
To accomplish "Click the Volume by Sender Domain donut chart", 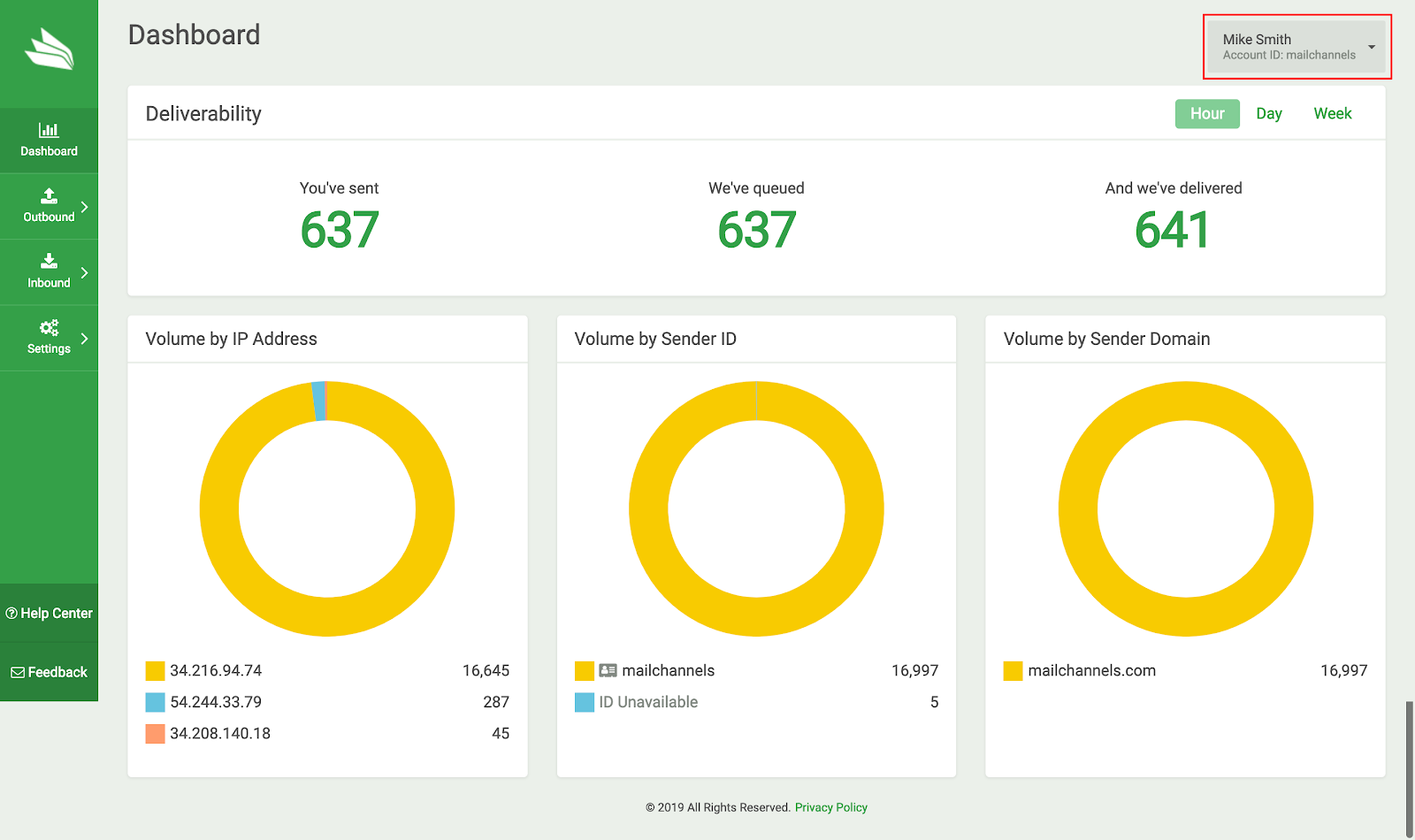I will (x=1186, y=617).
